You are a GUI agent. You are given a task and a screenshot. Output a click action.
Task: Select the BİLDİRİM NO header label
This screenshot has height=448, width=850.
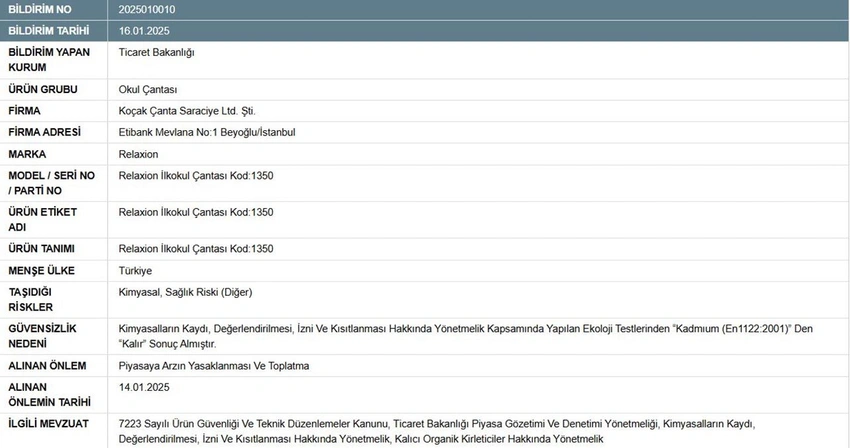40,9
